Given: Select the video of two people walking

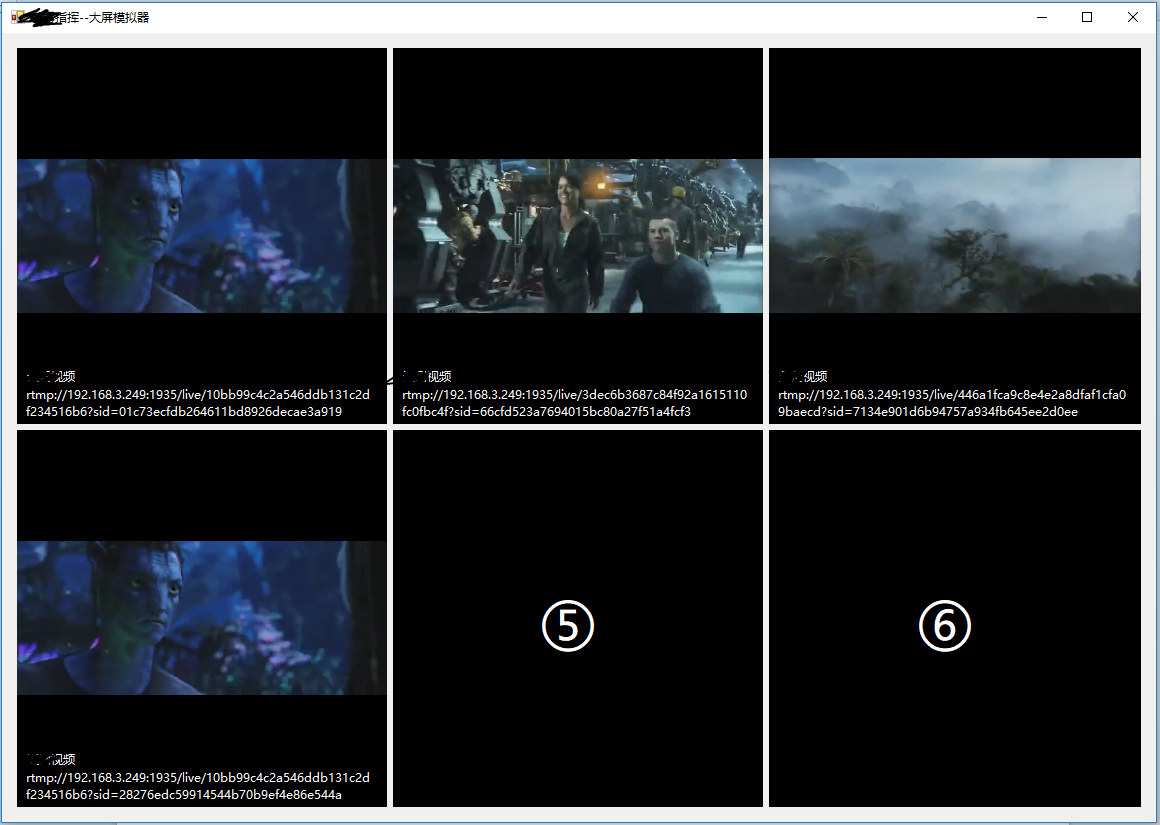Looking at the screenshot, I should tap(578, 235).
